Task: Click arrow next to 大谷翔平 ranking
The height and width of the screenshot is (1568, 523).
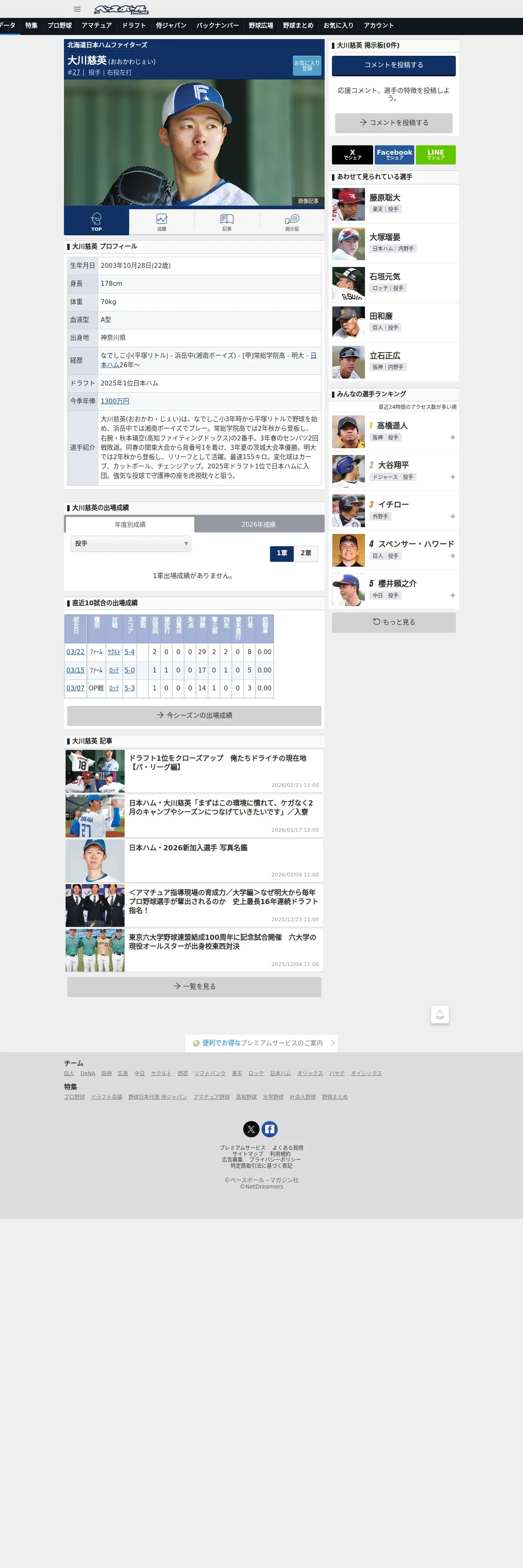Action: pos(453,477)
